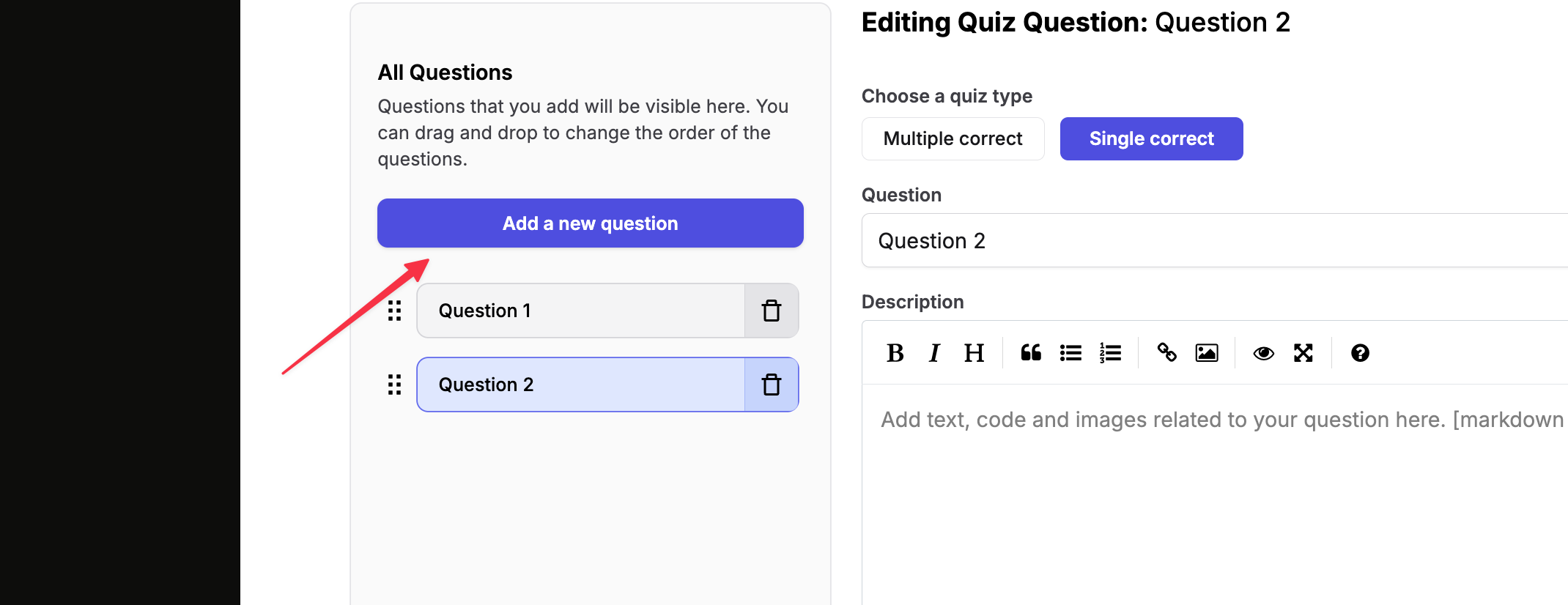Screen dimensions: 1568x605
Task: Open Question 1 in the questions list
Action: (x=580, y=311)
